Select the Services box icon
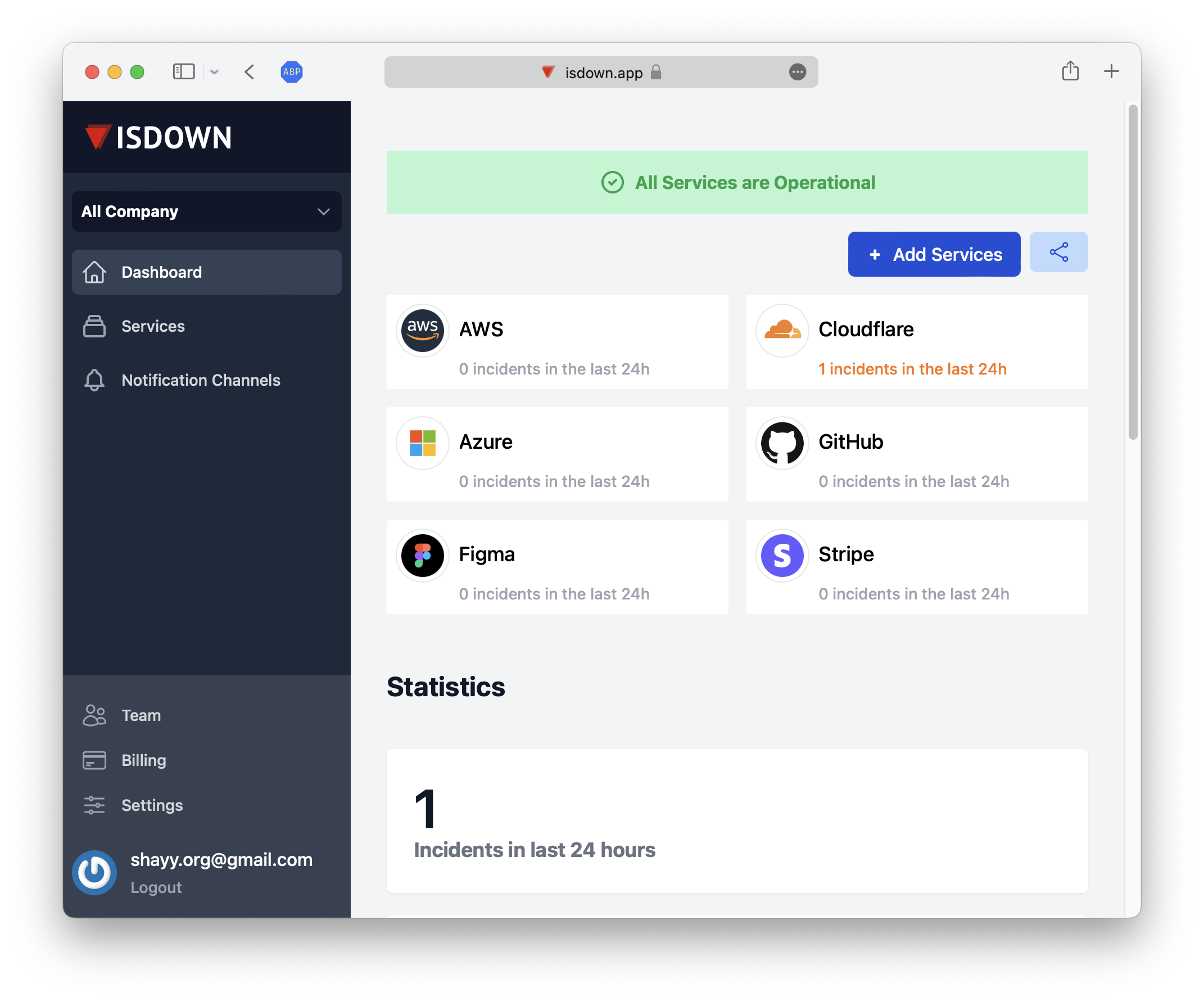The image size is (1204, 1001). 94,326
